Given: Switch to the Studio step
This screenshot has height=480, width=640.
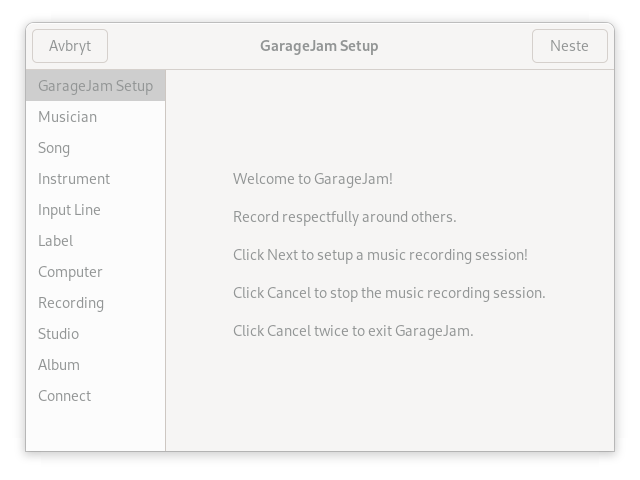Looking at the screenshot, I should (x=58, y=334).
